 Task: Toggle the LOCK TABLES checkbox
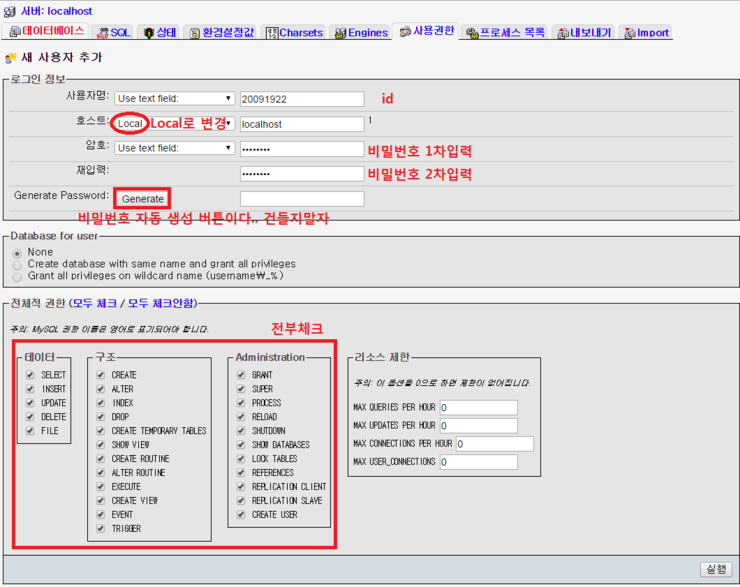pyautogui.click(x=241, y=459)
